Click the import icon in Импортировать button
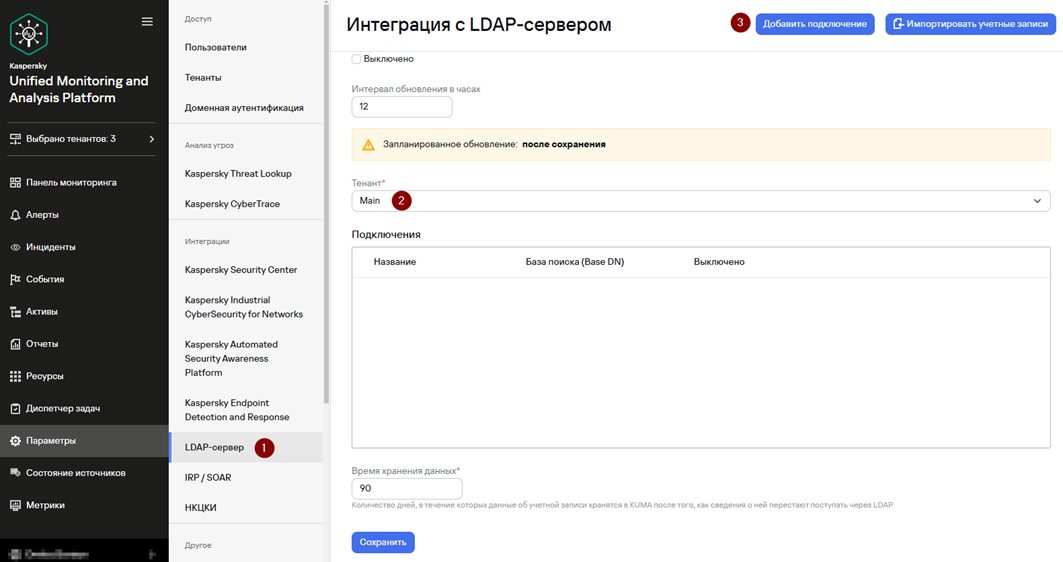This screenshot has width=1063, height=562. (x=898, y=24)
